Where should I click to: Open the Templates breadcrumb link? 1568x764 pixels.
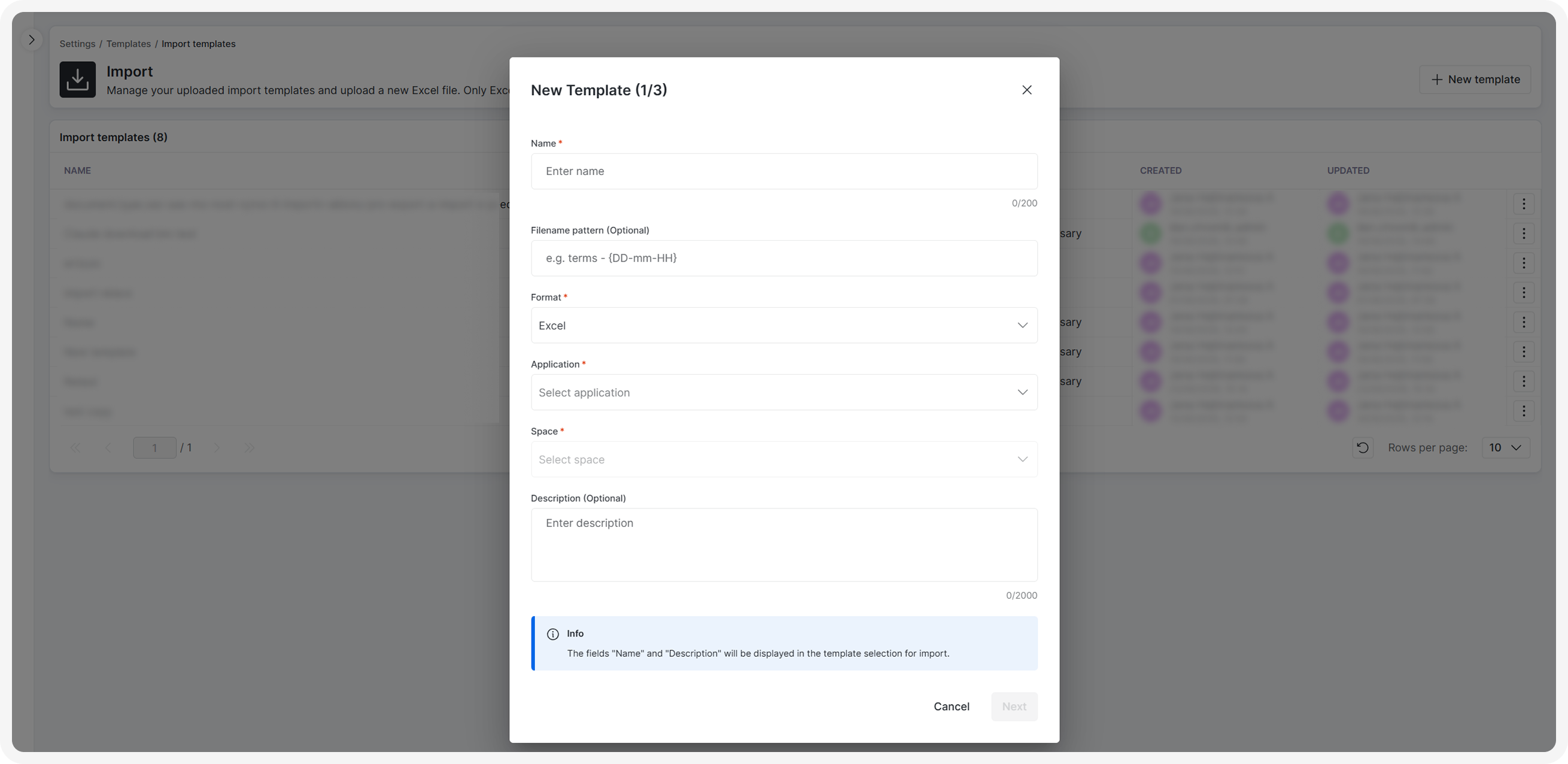pos(129,44)
